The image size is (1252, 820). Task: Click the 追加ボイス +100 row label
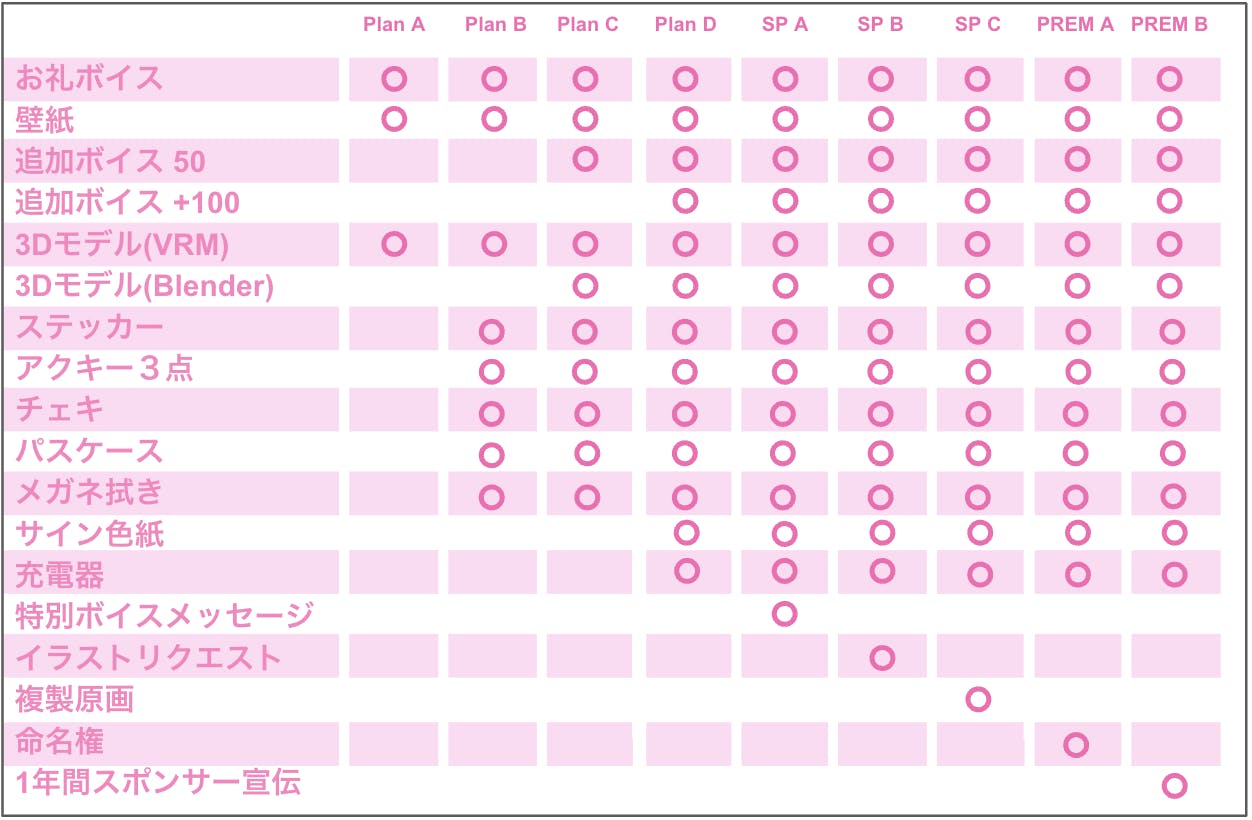pos(127,203)
